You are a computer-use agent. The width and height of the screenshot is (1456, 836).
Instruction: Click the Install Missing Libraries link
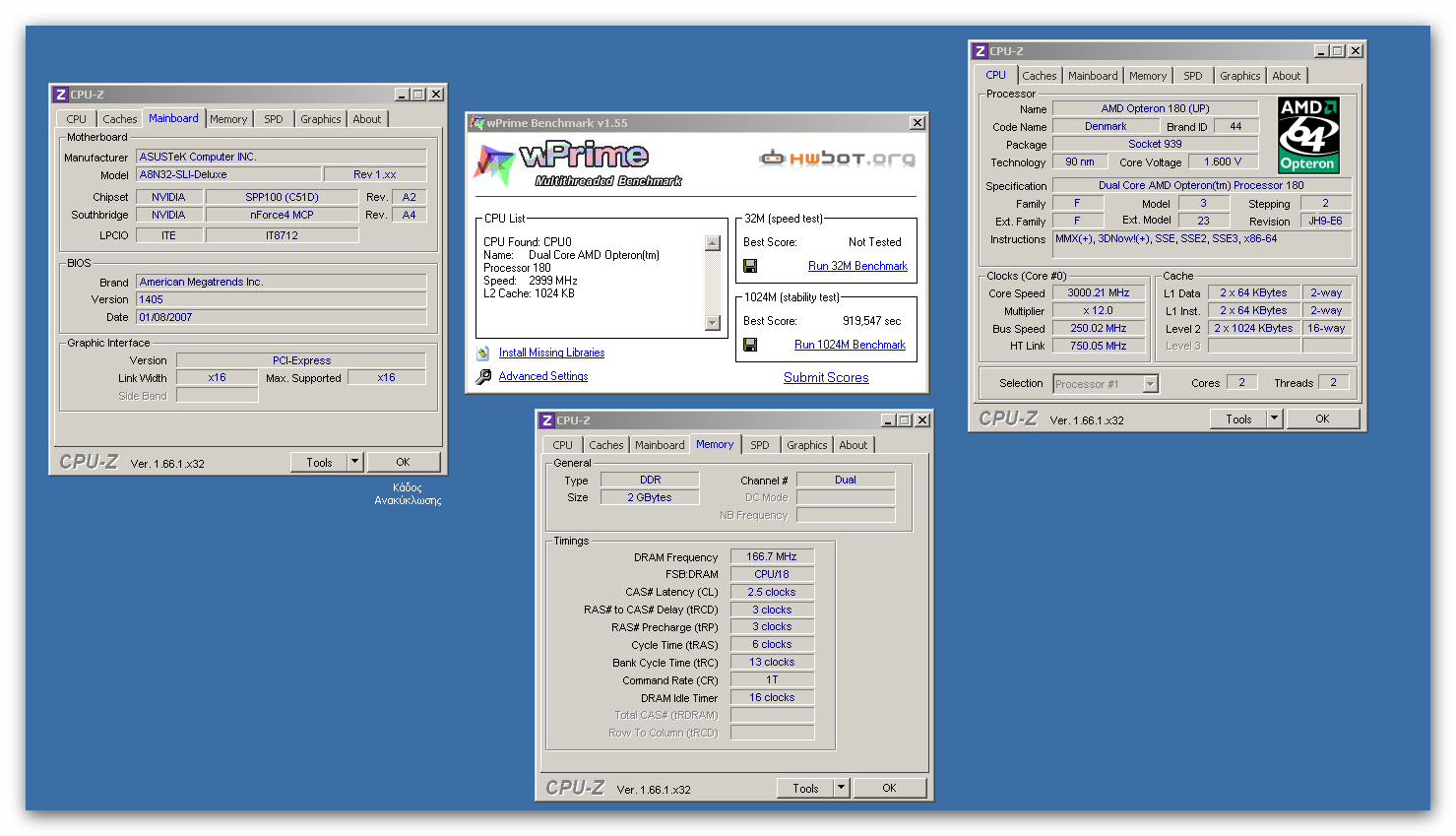[551, 353]
